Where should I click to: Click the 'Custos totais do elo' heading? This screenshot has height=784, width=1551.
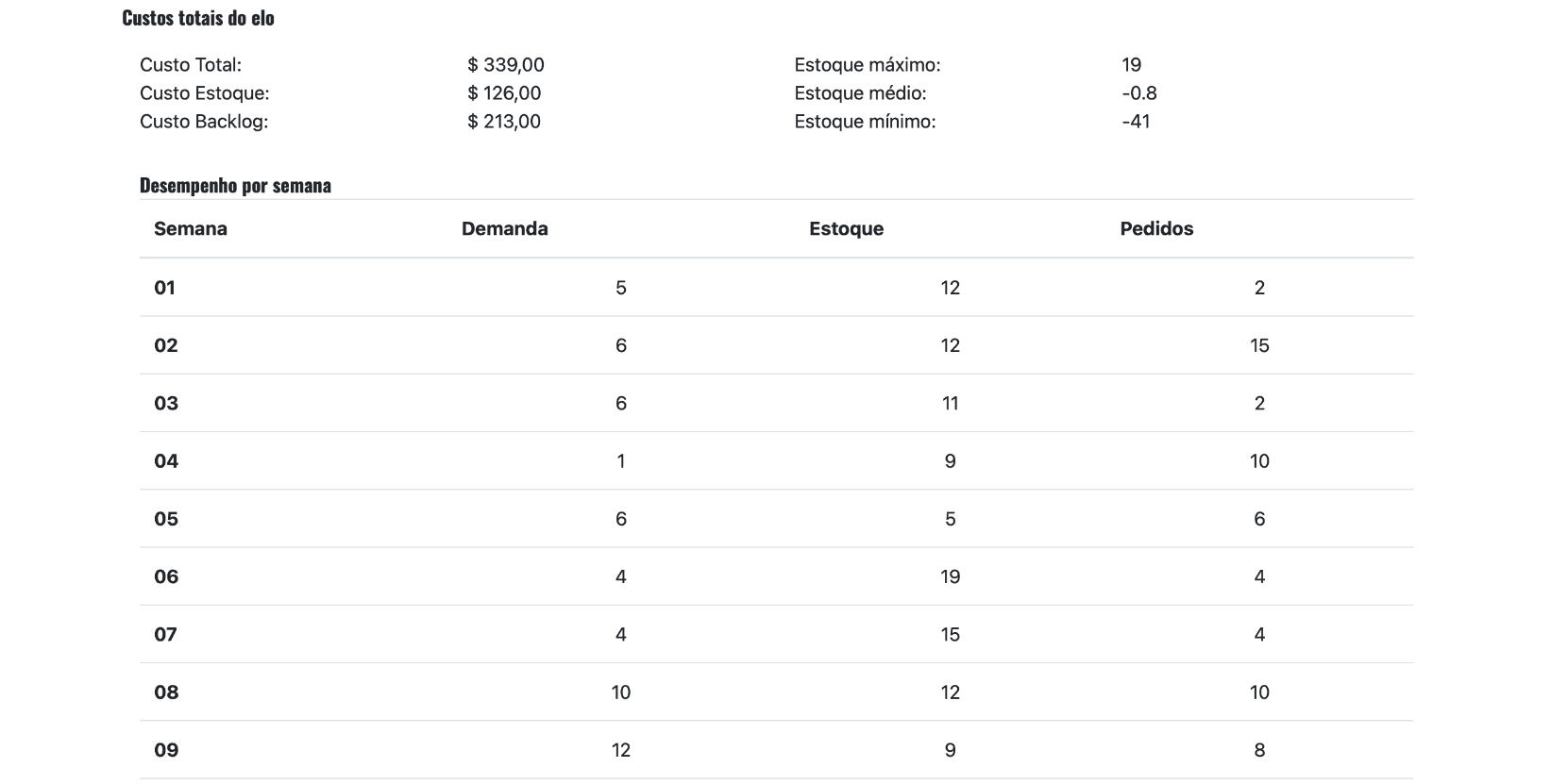[x=198, y=18]
